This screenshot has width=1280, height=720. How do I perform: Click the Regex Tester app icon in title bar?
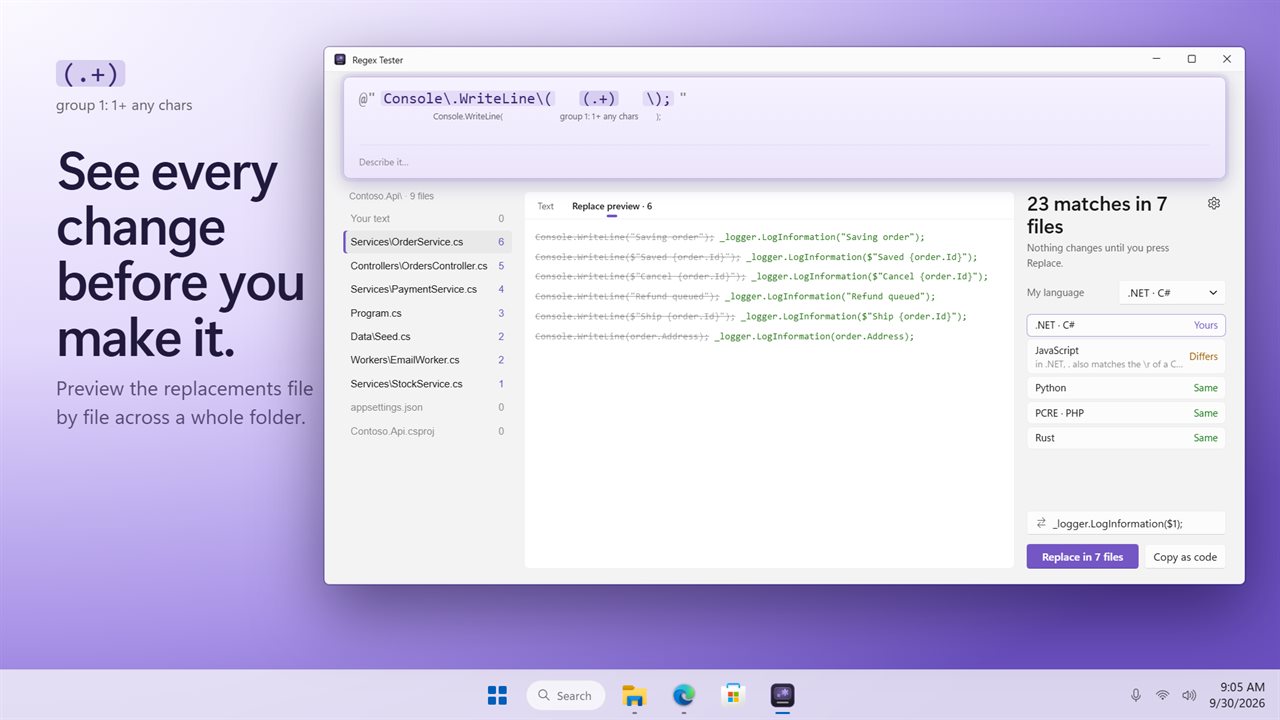point(340,60)
